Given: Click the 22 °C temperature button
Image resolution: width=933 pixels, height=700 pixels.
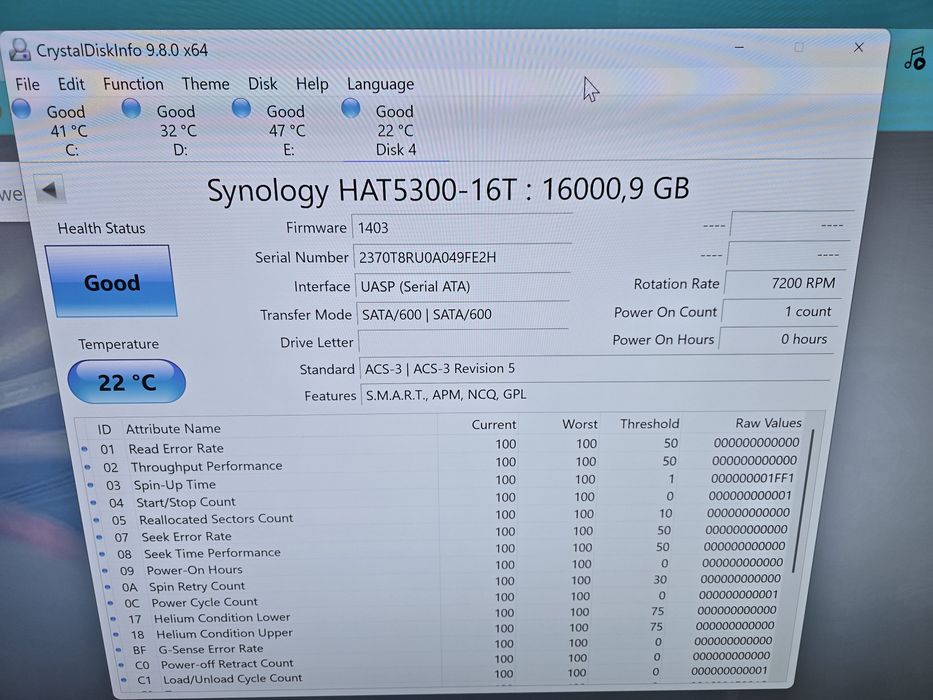Looking at the screenshot, I should (127, 382).
